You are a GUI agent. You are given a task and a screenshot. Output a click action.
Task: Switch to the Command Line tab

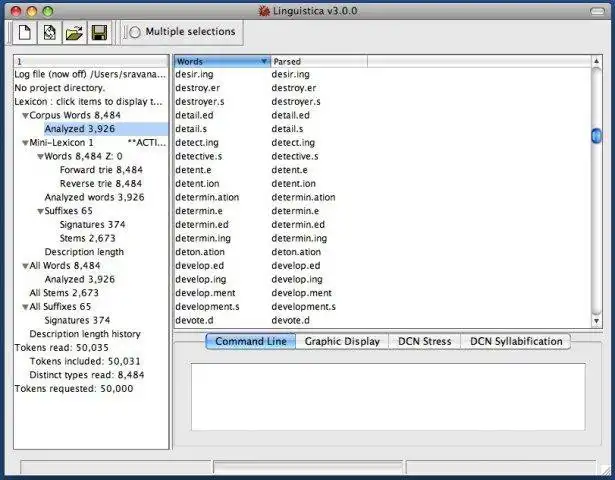[x=251, y=341]
